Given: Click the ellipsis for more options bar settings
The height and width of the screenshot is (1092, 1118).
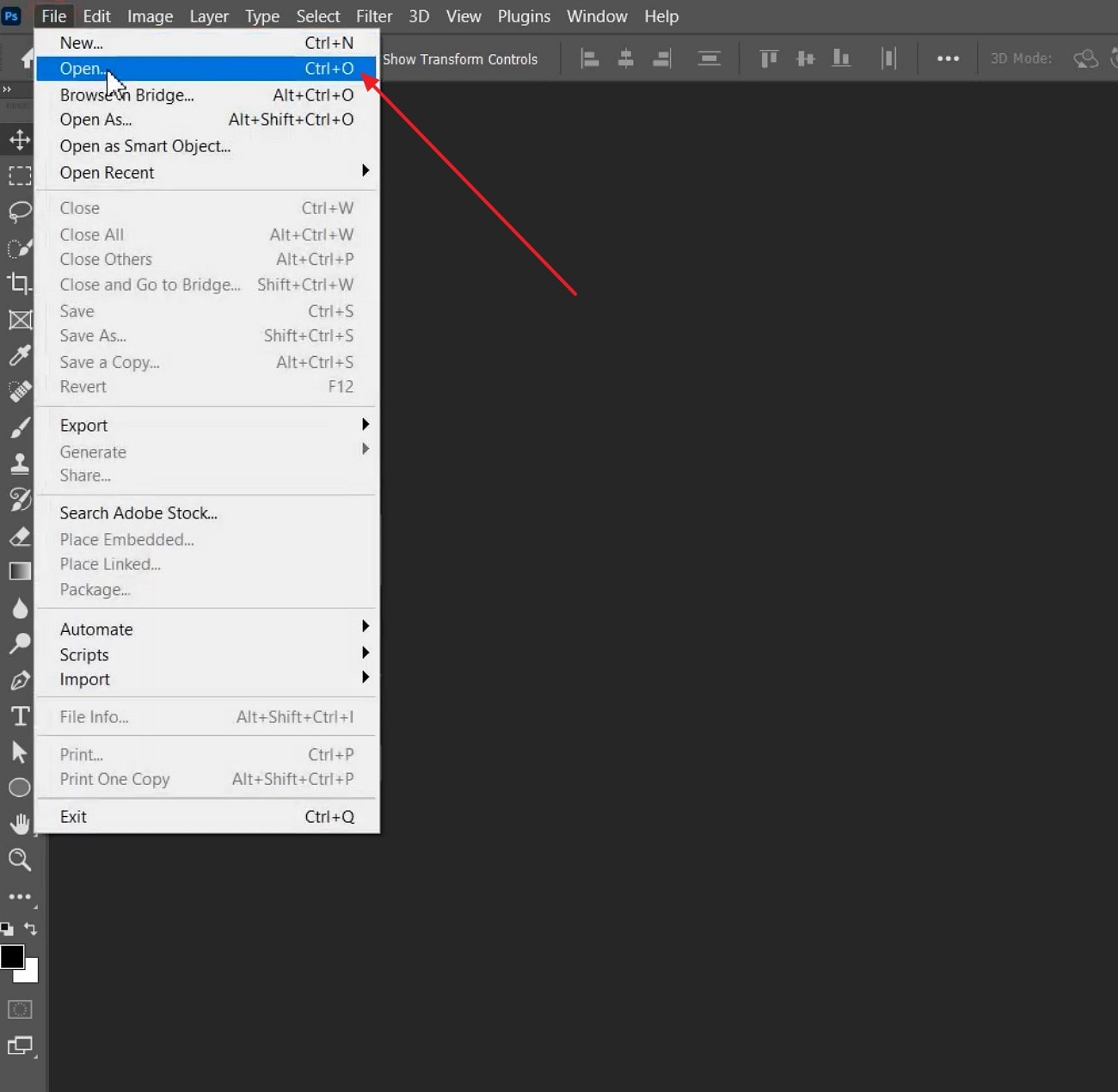Looking at the screenshot, I should click(948, 58).
